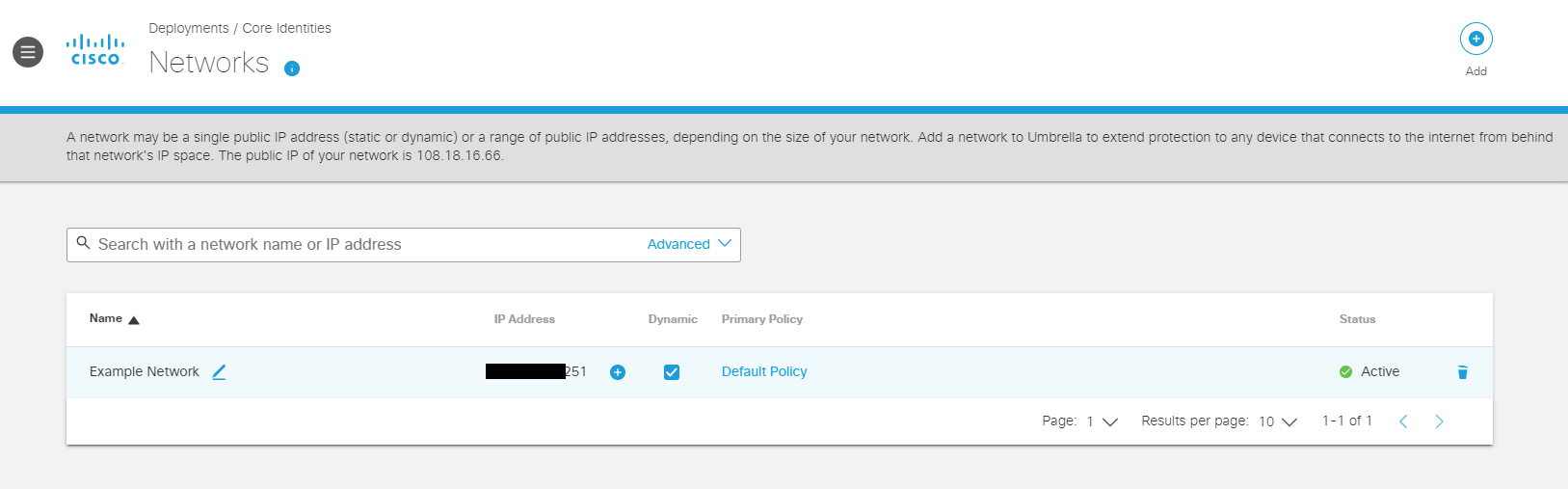Screen dimensions: 1568x489
Task: Open the Default Policy link
Action: pyautogui.click(x=764, y=371)
